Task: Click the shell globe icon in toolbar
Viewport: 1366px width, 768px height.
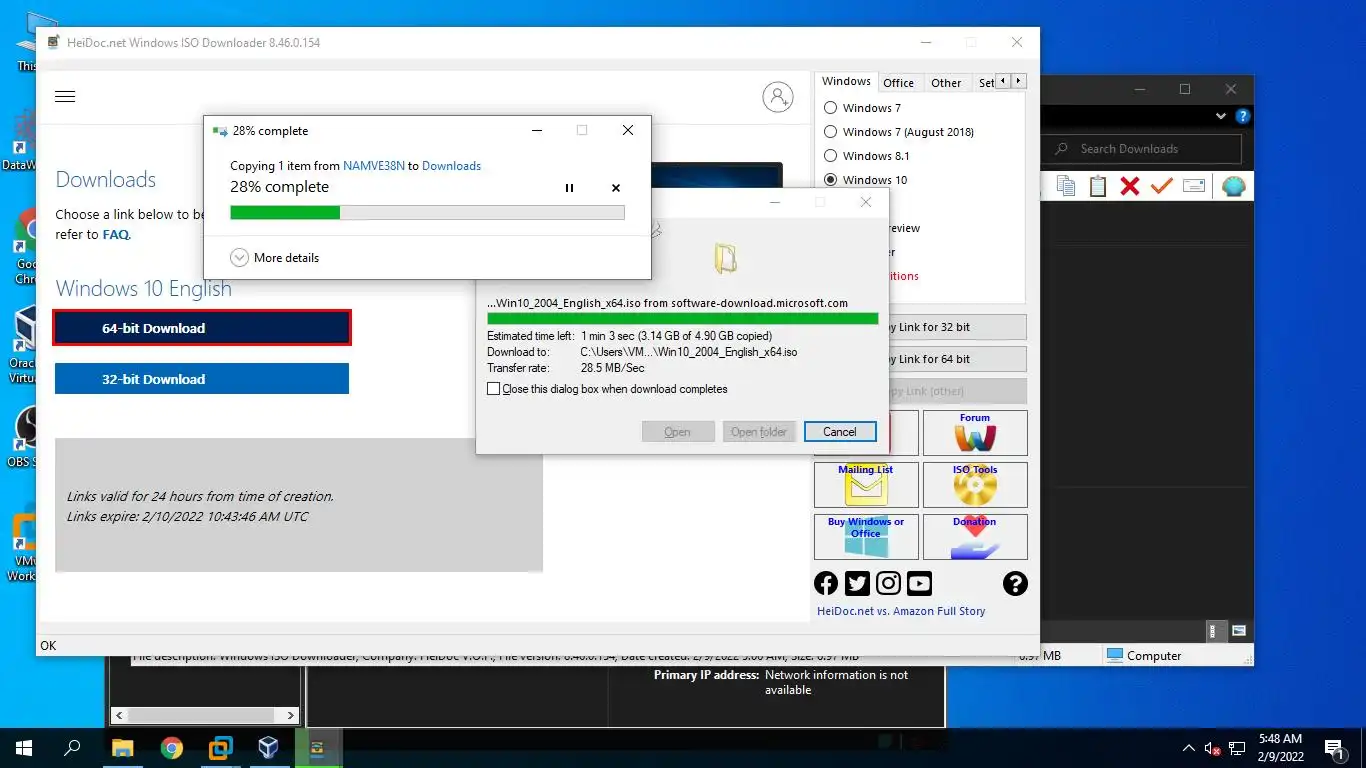Action: 1234,186
